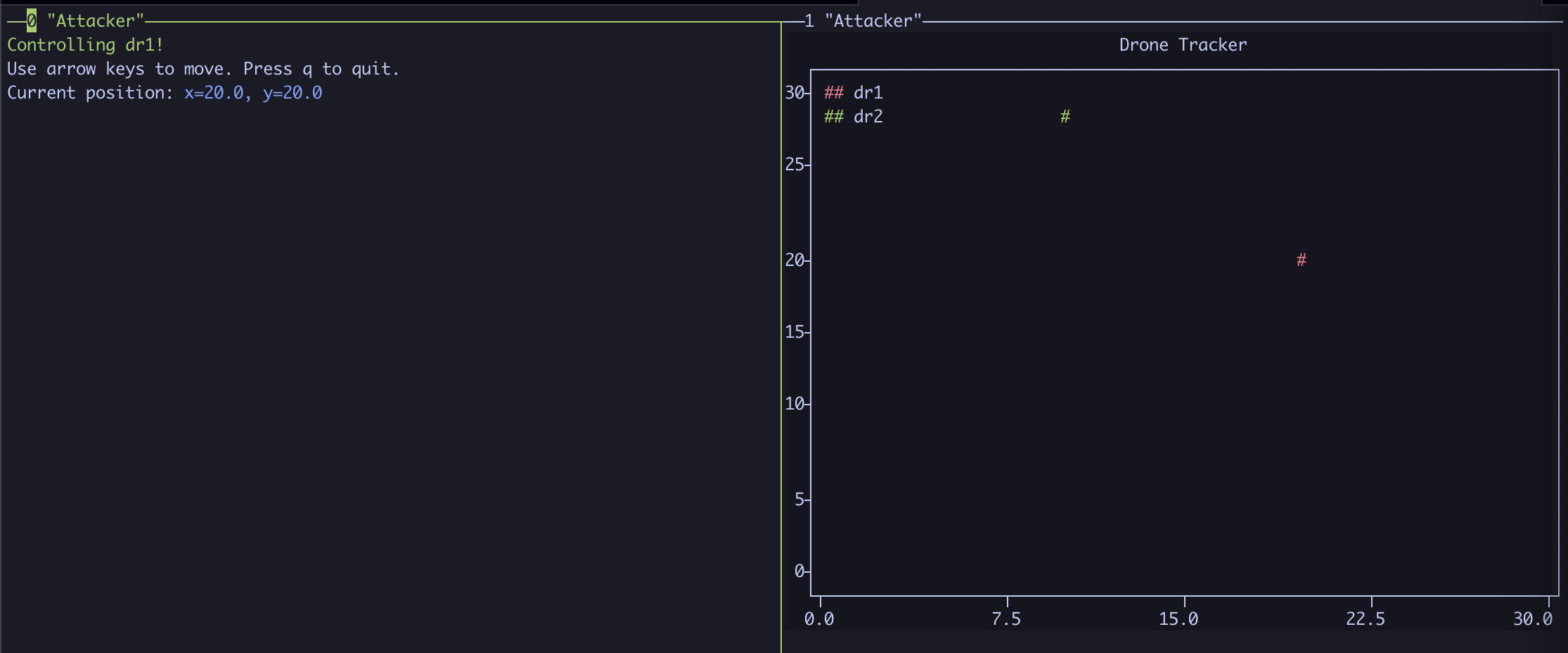The height and width of the screenshot is (653, 1568).
Task: Click the x-axis label 30.0
Action: (1533, 619)
